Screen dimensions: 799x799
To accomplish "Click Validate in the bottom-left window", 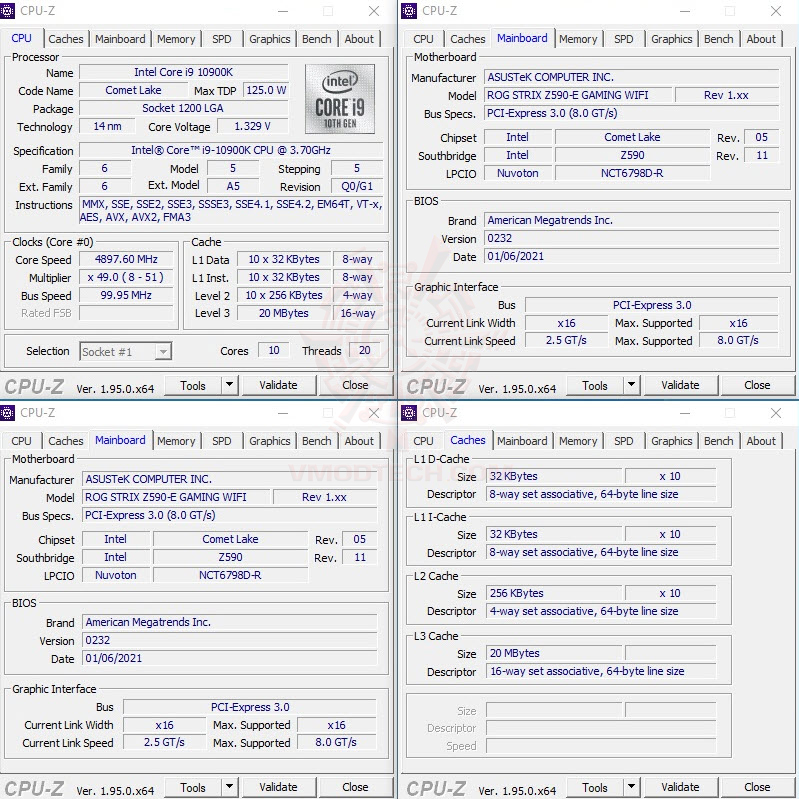I will pos(278,787).
